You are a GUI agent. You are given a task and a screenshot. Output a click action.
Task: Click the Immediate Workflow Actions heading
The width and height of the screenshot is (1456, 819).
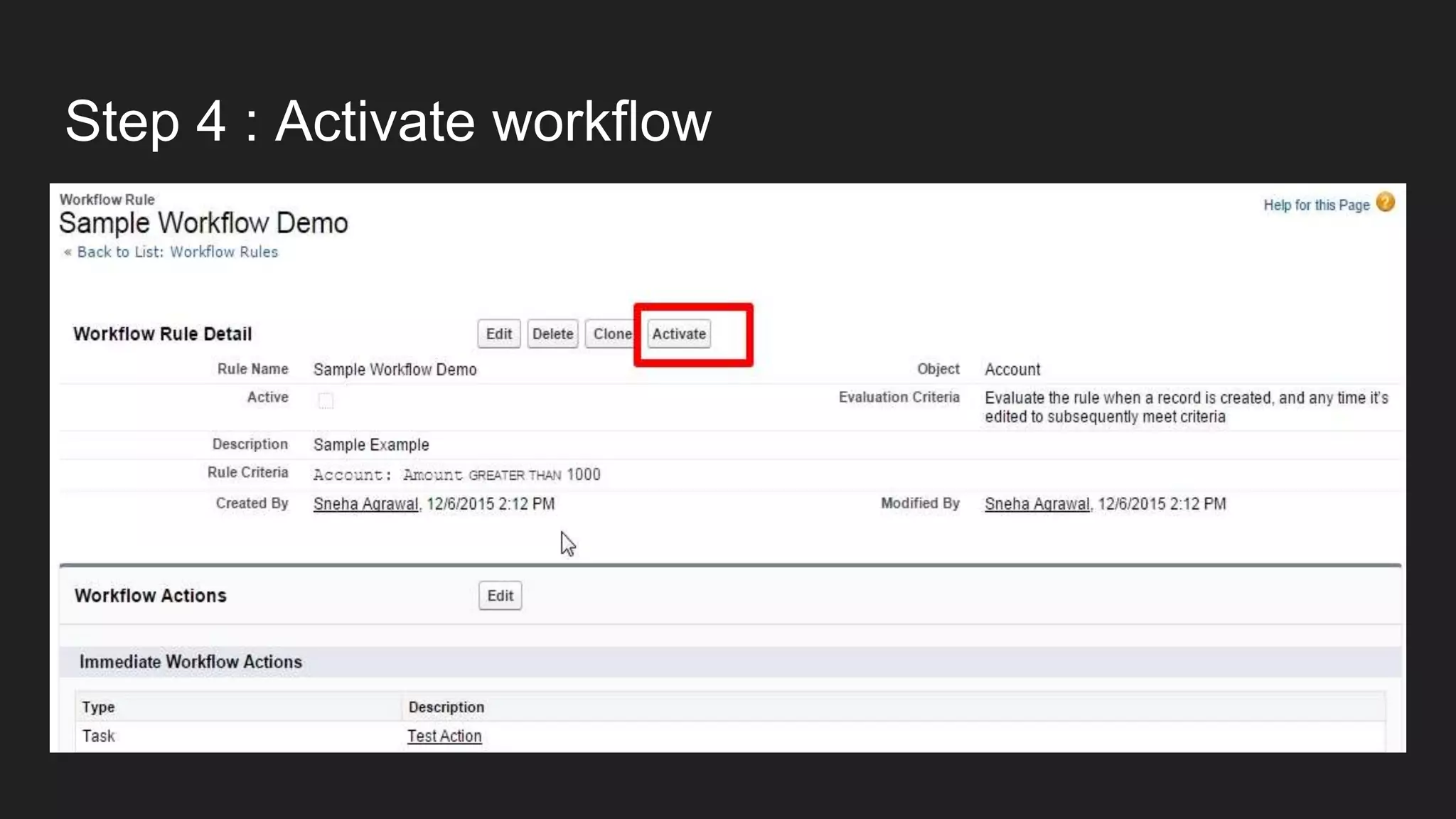pos(191,662)
